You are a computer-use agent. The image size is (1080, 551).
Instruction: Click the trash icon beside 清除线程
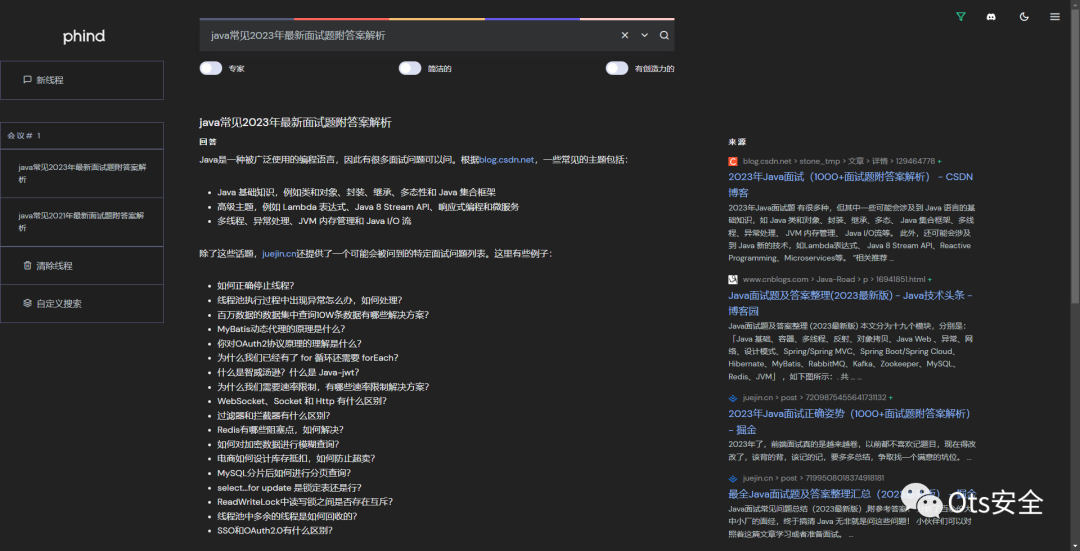click(28, 266)
